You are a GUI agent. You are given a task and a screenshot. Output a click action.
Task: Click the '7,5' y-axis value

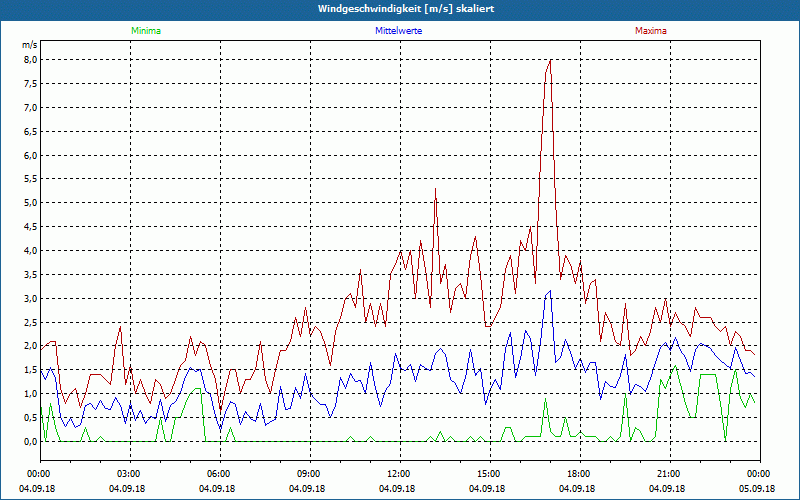31,84
